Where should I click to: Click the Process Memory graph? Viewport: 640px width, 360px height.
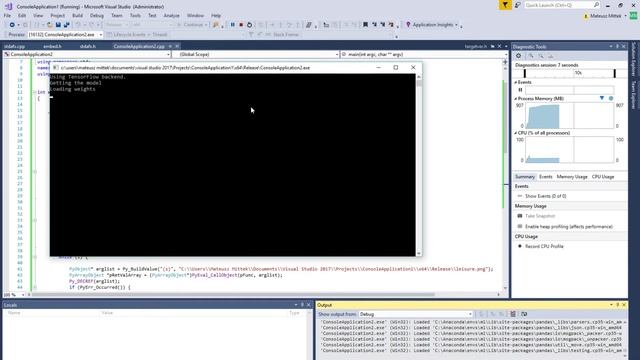click(x=569, y=116)
